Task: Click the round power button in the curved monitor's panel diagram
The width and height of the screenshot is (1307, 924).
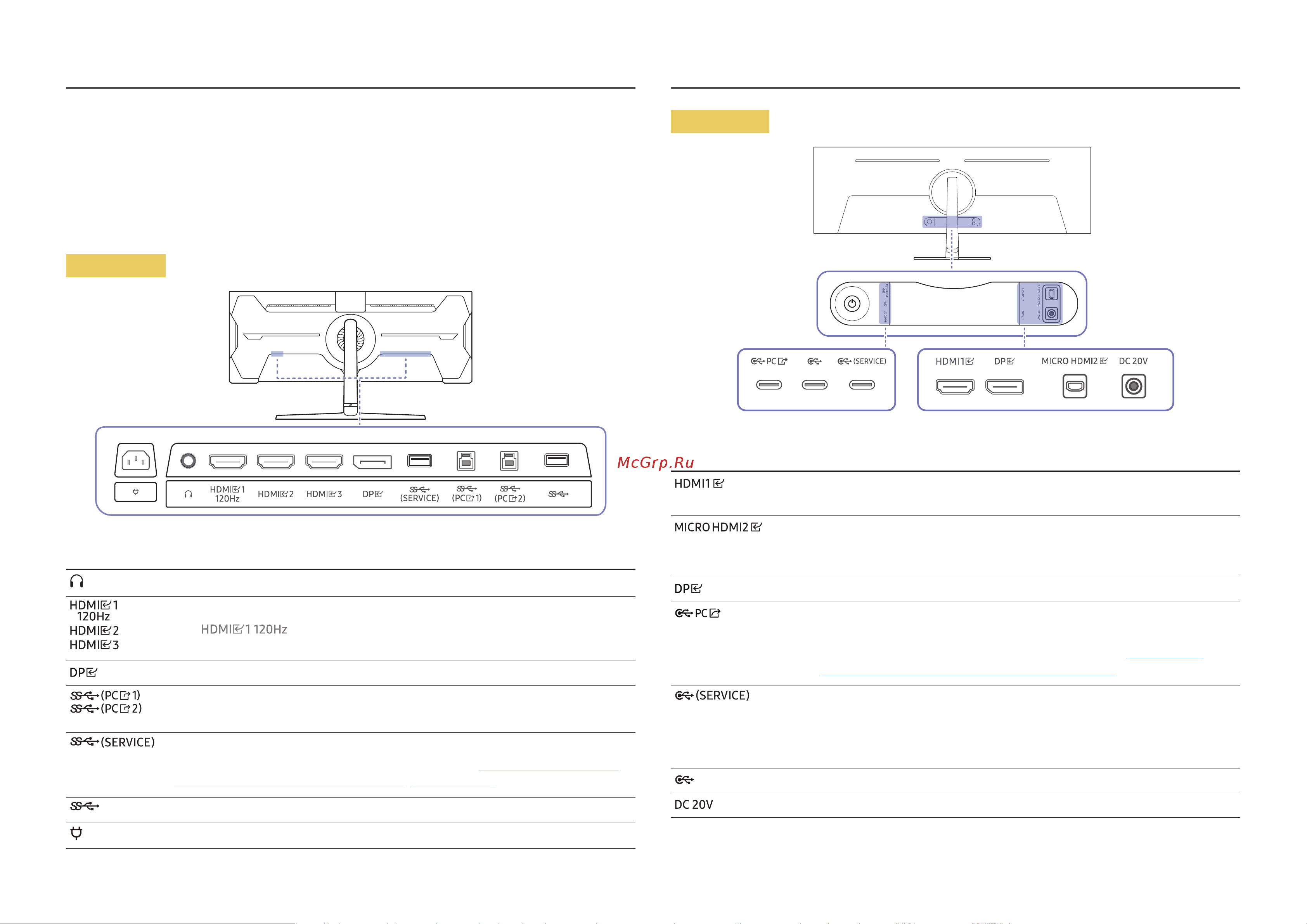Action: coord(852,304)
